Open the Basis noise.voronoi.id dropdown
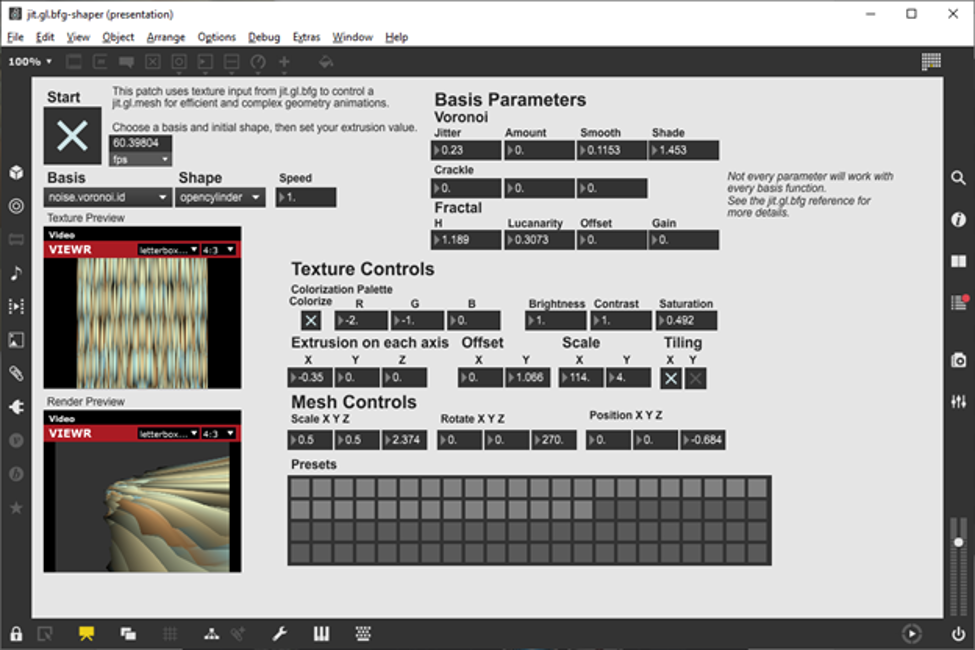 108,198
